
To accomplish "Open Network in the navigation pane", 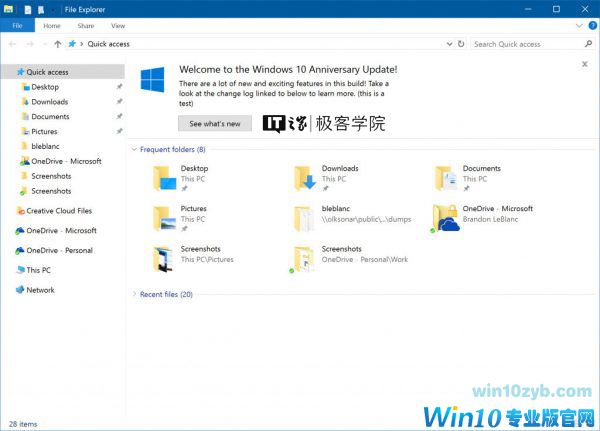I will [x=40, y=290].
